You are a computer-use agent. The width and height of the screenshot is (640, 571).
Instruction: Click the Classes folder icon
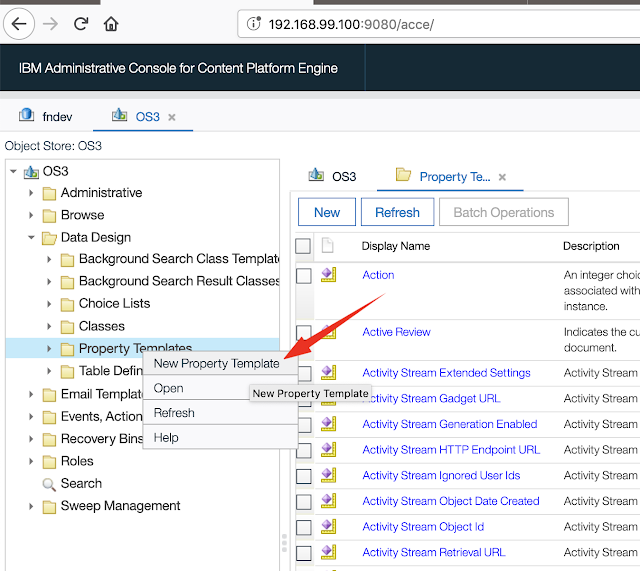(x=67, y=327)
